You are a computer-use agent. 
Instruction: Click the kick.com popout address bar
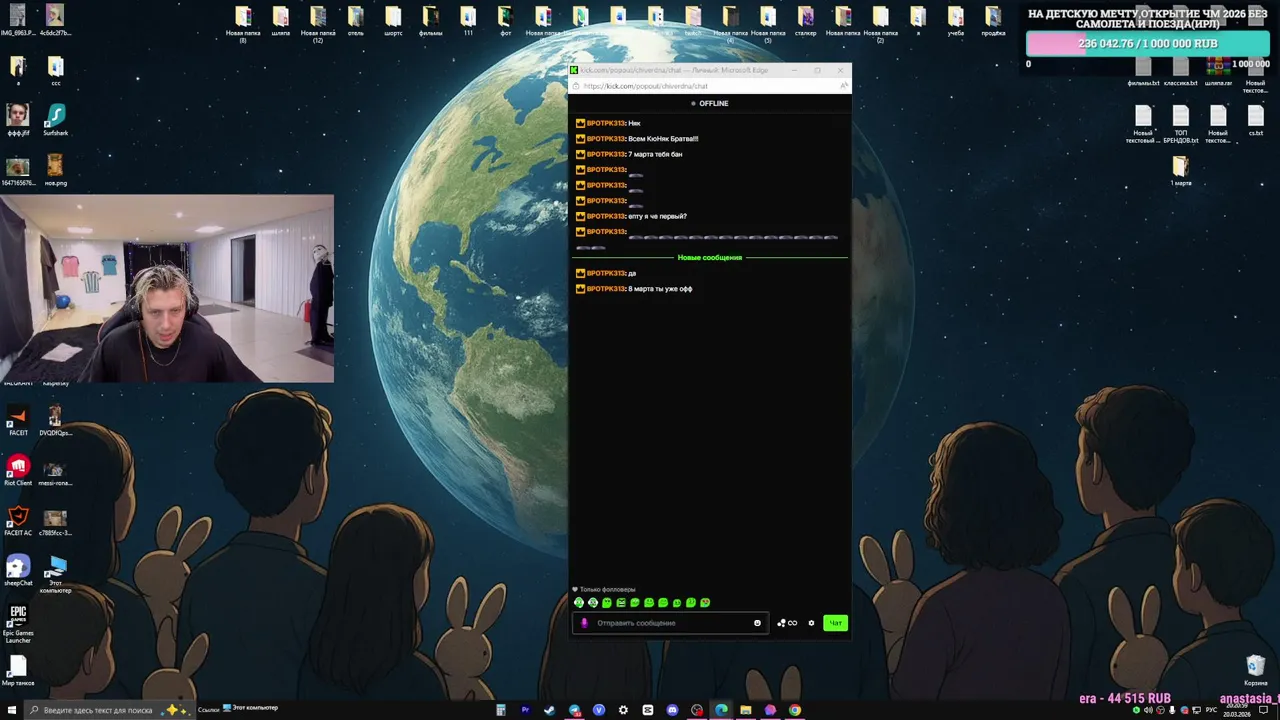(x=708, y=86)
